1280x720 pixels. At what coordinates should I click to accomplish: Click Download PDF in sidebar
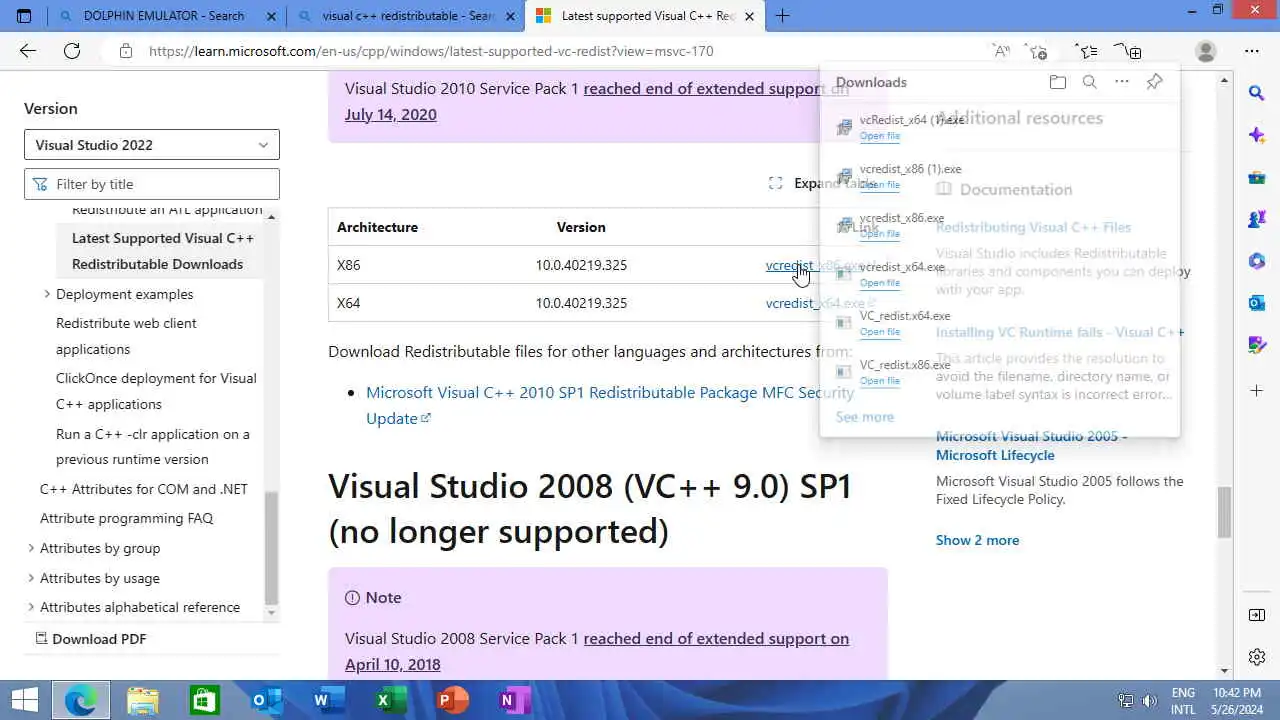click(90, 639)
